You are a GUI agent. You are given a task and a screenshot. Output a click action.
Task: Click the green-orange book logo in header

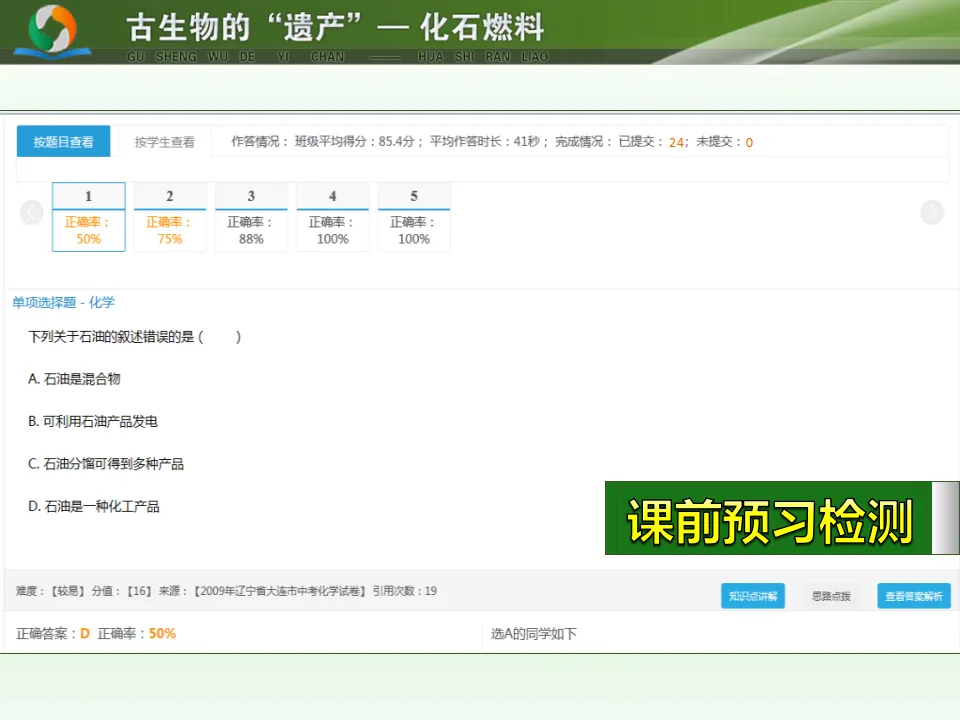(x=53, y=32)
